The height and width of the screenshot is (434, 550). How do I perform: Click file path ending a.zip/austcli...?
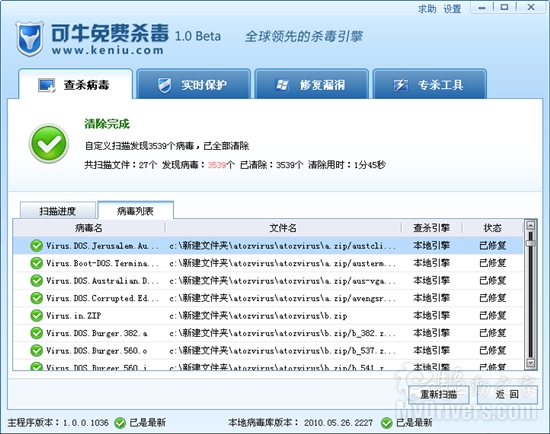click(282, 246)
